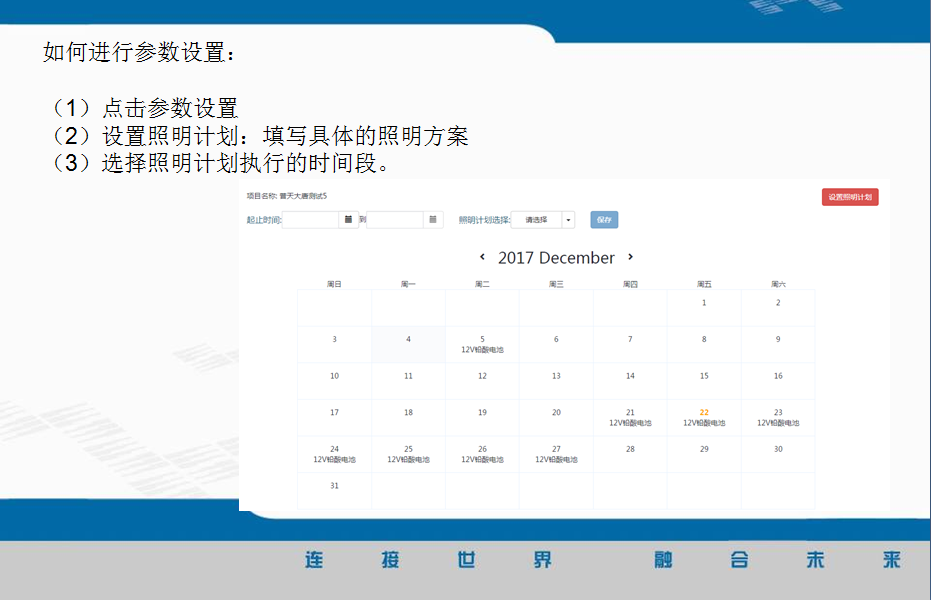
Task: Open the end date calendar picker icon
Action: 433,219
